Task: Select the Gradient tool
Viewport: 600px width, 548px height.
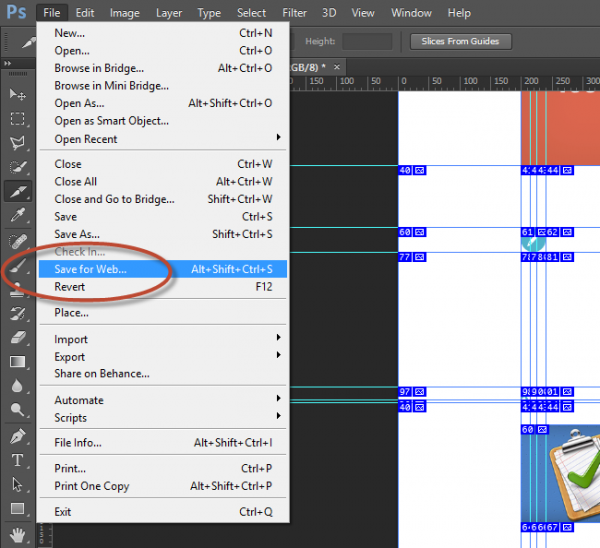Action: coord(17,362)
